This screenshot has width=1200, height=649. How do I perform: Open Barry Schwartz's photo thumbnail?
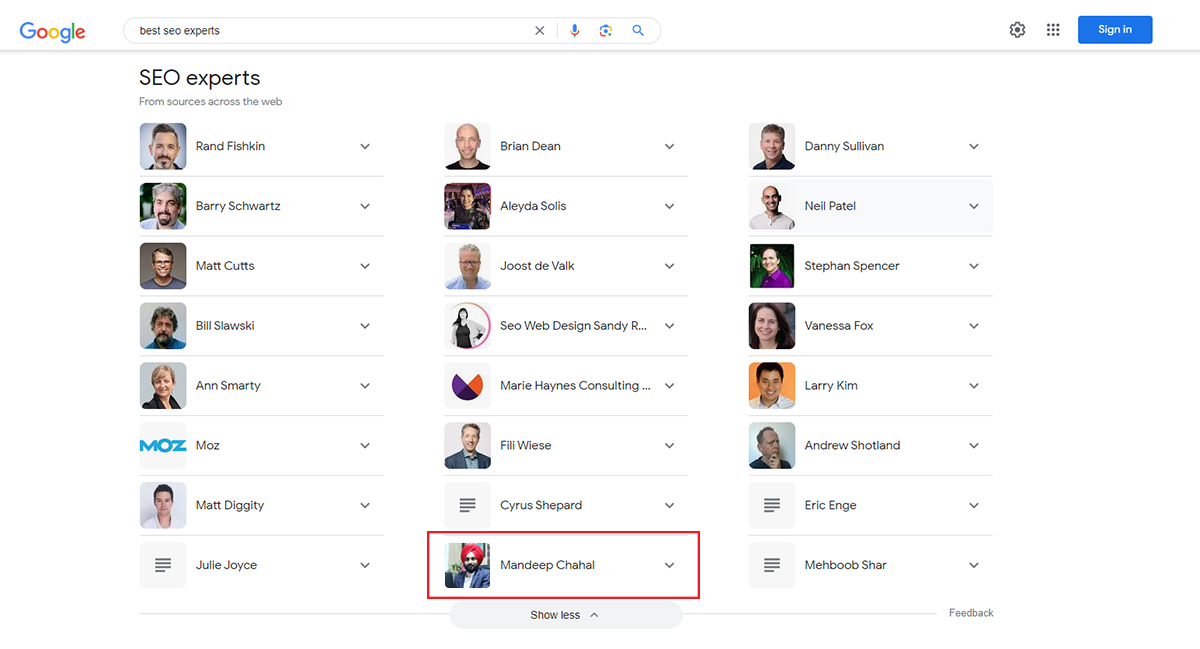tap(163, 206)
